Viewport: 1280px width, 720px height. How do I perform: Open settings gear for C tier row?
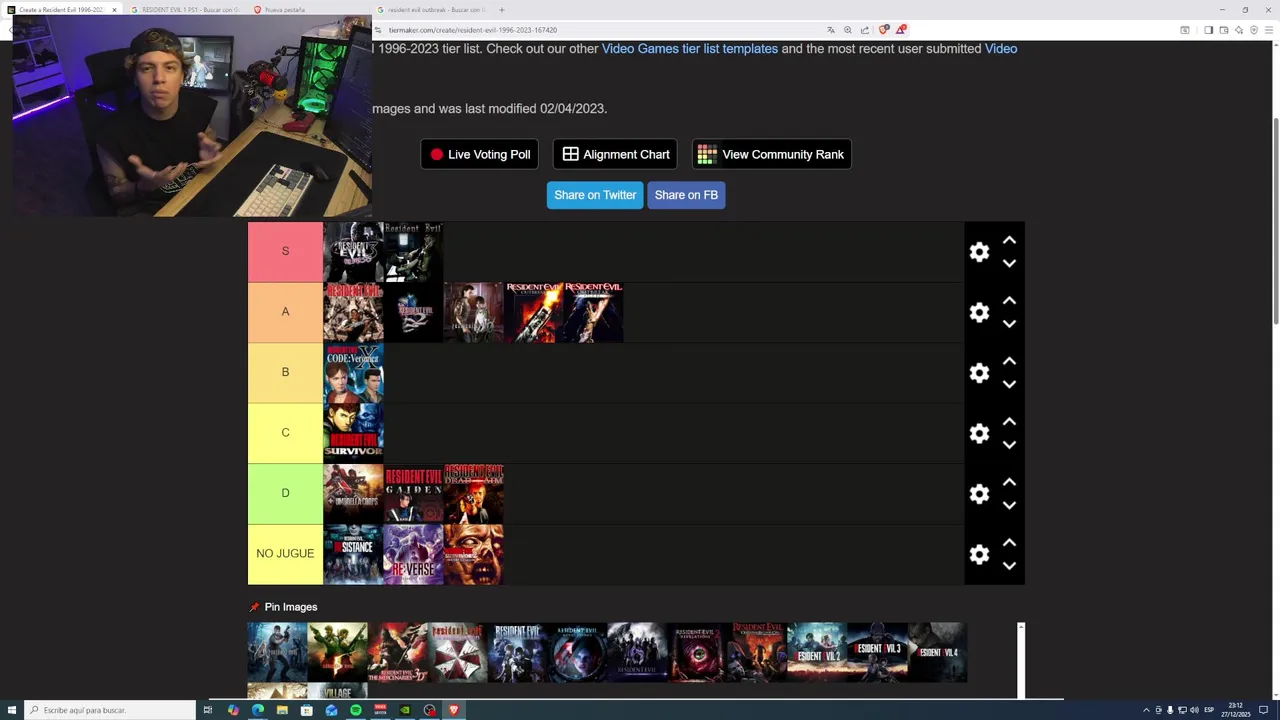point(979,433)
